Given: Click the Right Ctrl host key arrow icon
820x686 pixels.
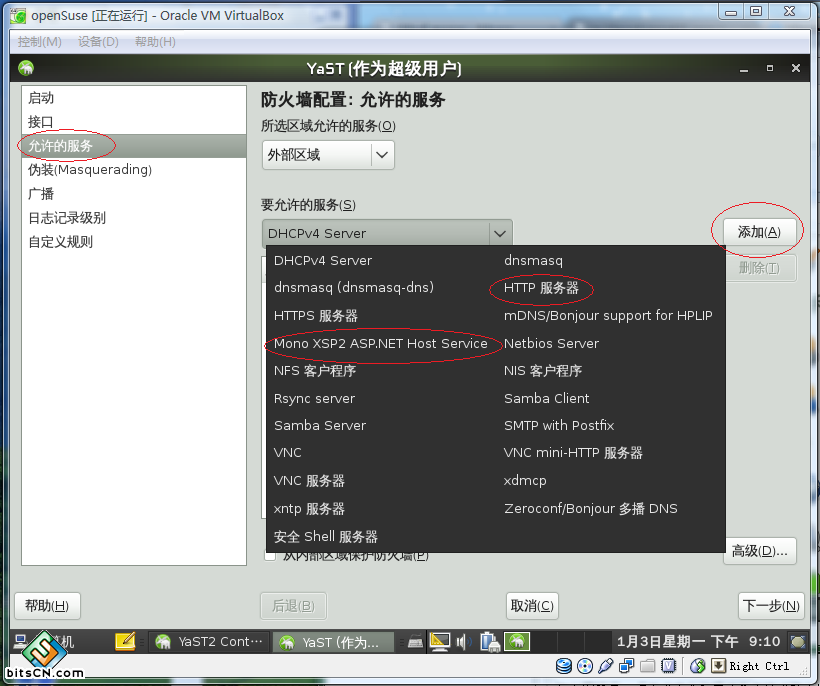Looking at the screenshot, I should 719,666.
